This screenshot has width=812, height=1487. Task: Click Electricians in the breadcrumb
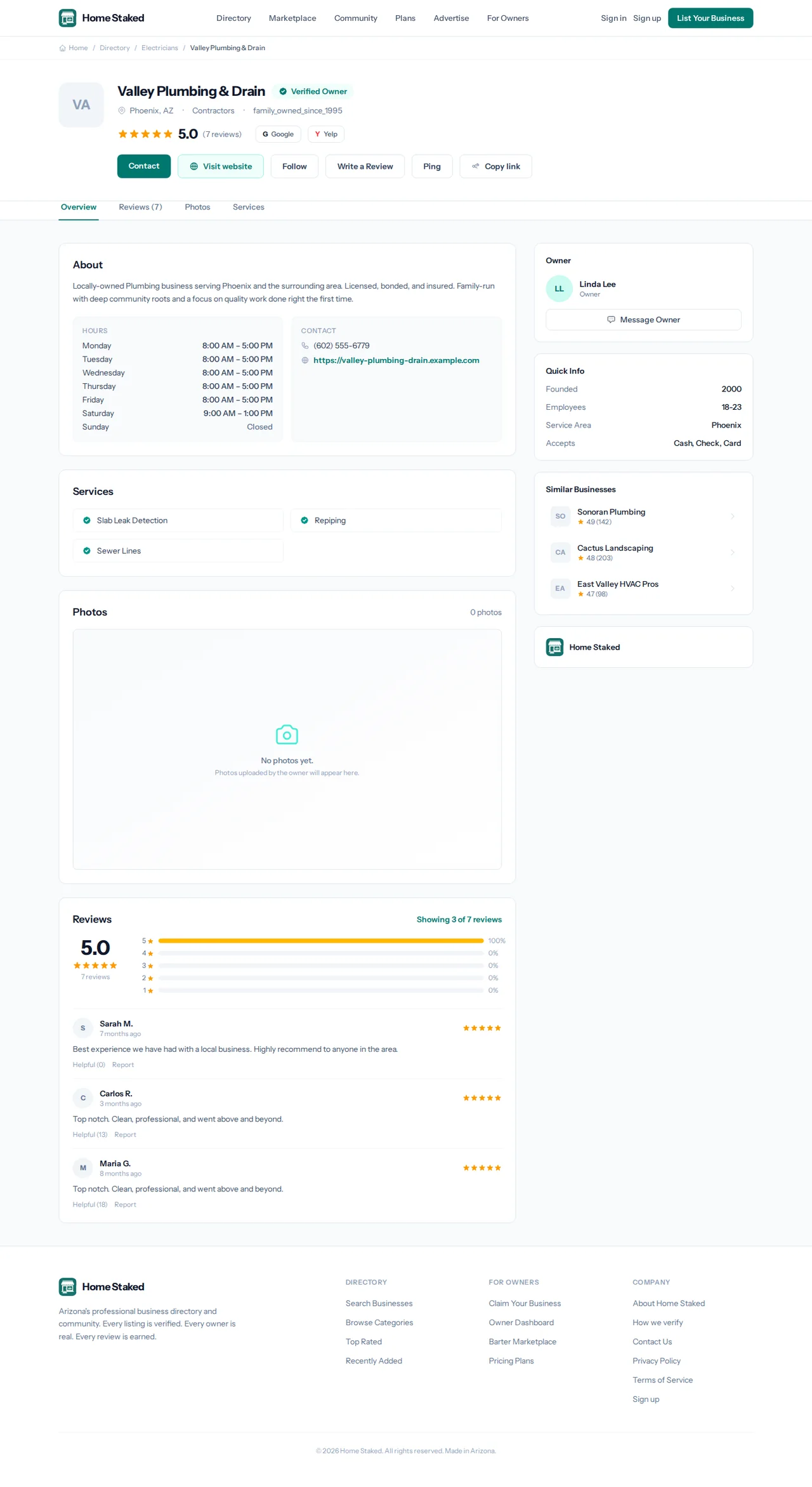click(160, 48)
